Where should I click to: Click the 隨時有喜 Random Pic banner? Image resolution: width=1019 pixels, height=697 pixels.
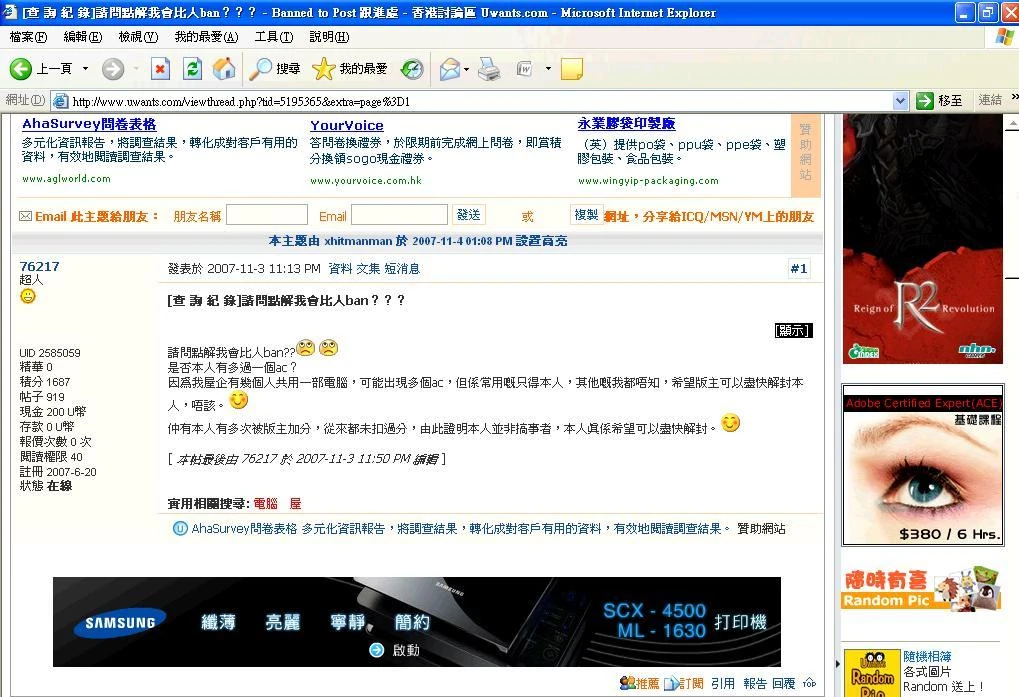[921, 589]
